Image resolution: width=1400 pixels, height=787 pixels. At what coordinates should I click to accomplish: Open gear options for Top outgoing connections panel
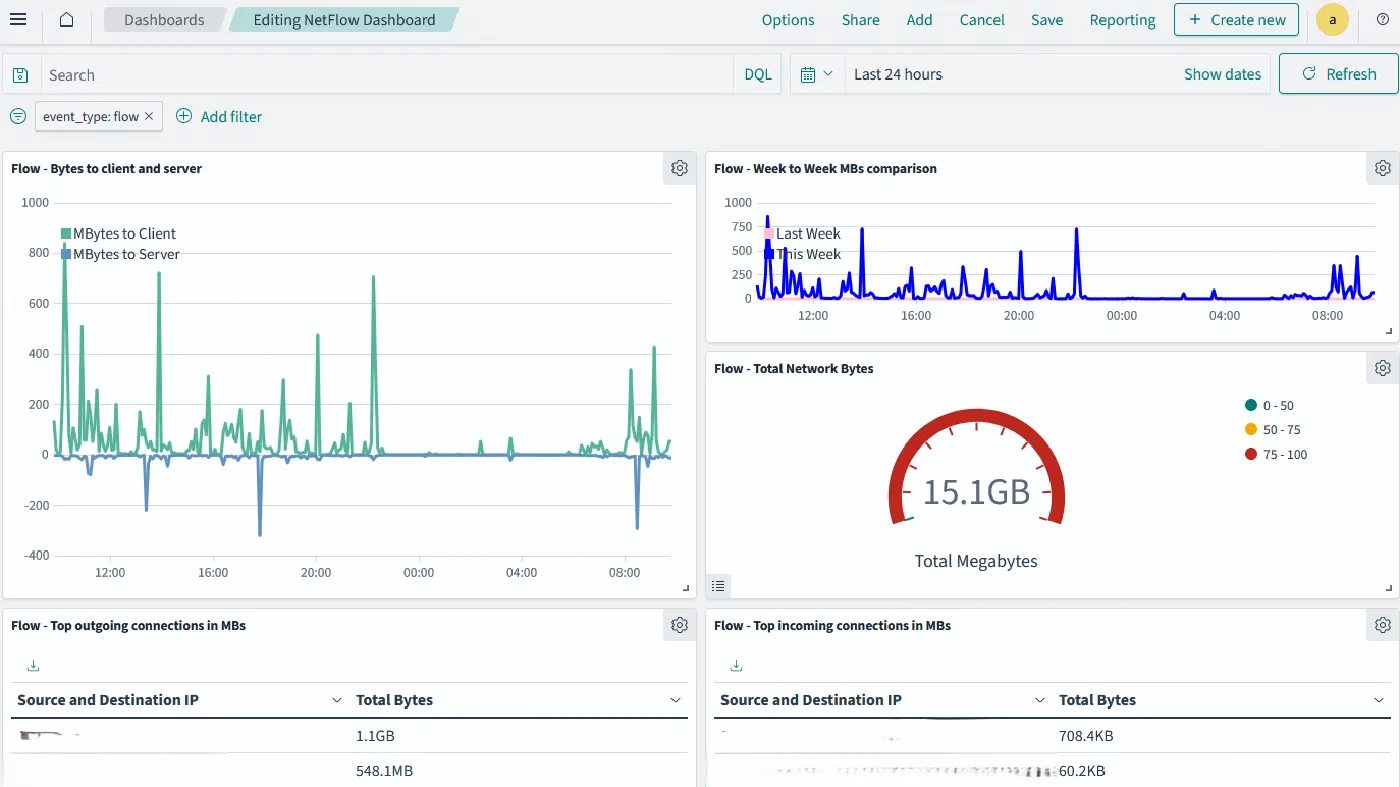pyautogui.click(x=680, y=625)
